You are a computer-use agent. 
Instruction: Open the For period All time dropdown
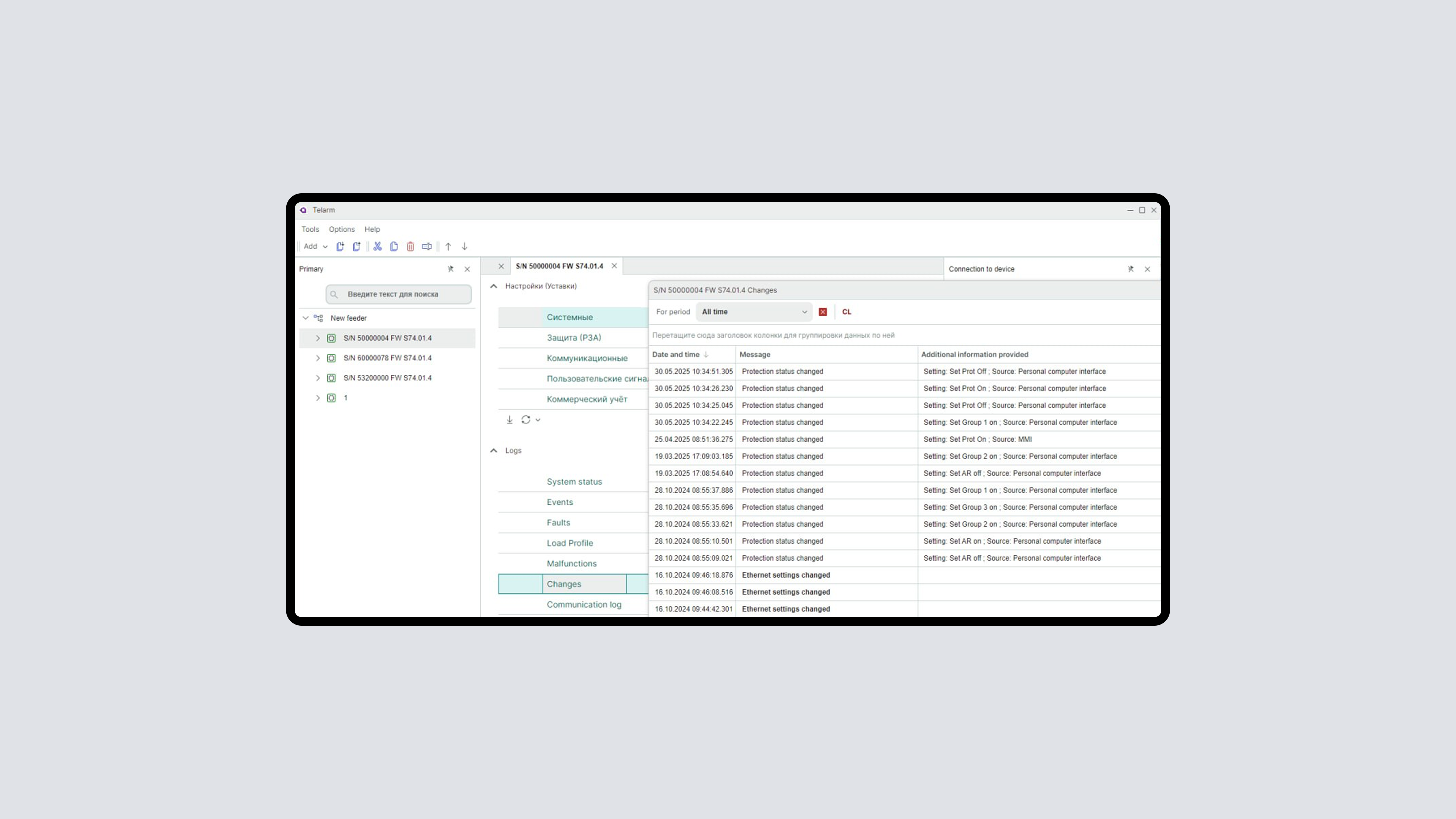[x=753, y=312]
